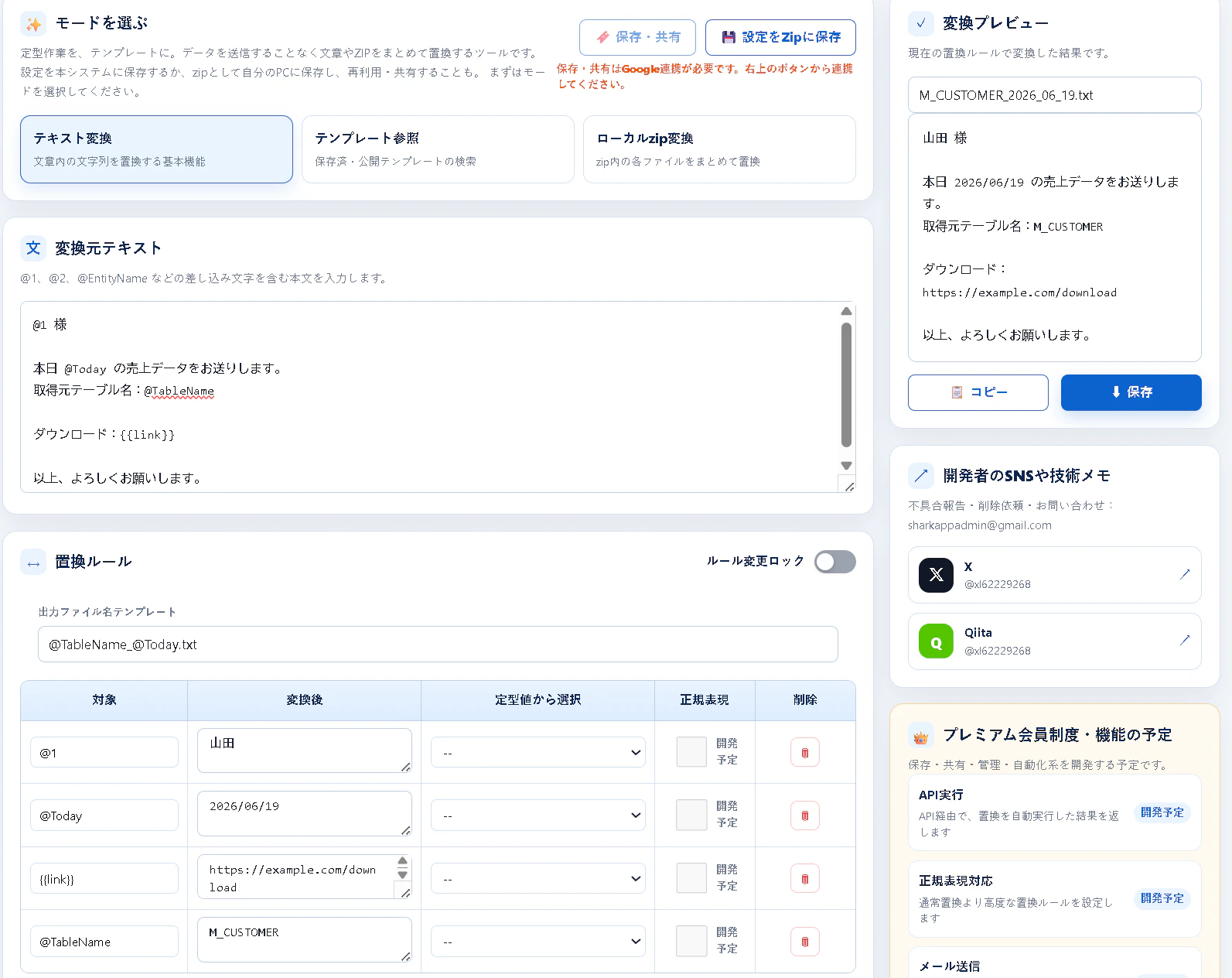1232x978 pixels.
Task: Toggle the ルール変更ロック switch
Action: coord(835,562)
